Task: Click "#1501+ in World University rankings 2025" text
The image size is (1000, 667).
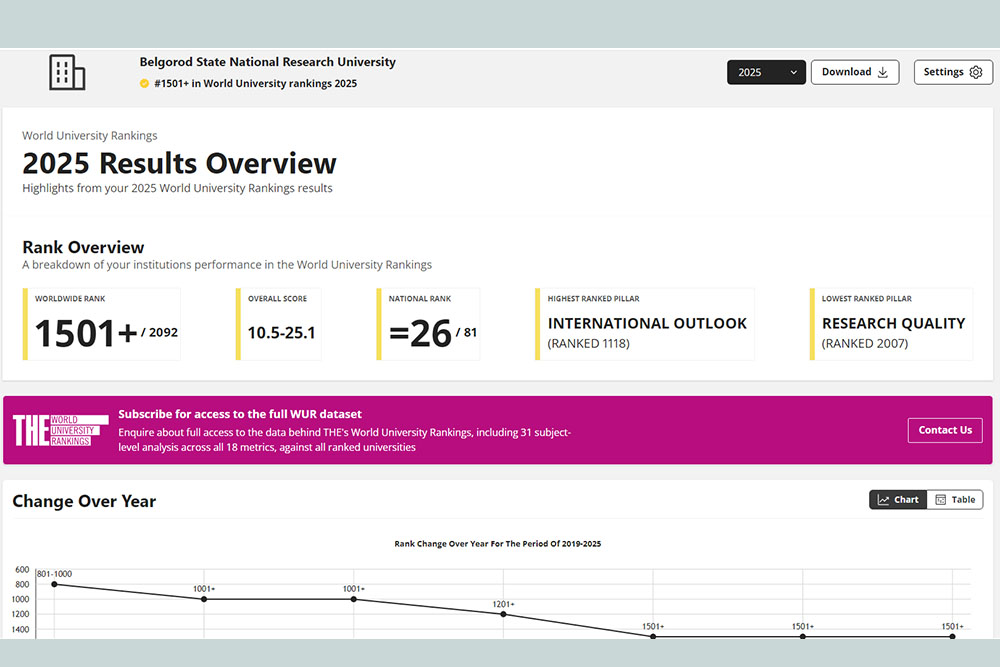Action: click(255, 84)
